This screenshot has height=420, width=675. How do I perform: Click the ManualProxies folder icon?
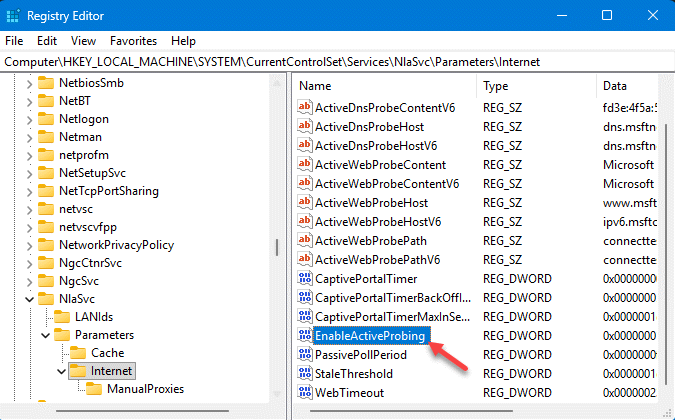point(94,389)
